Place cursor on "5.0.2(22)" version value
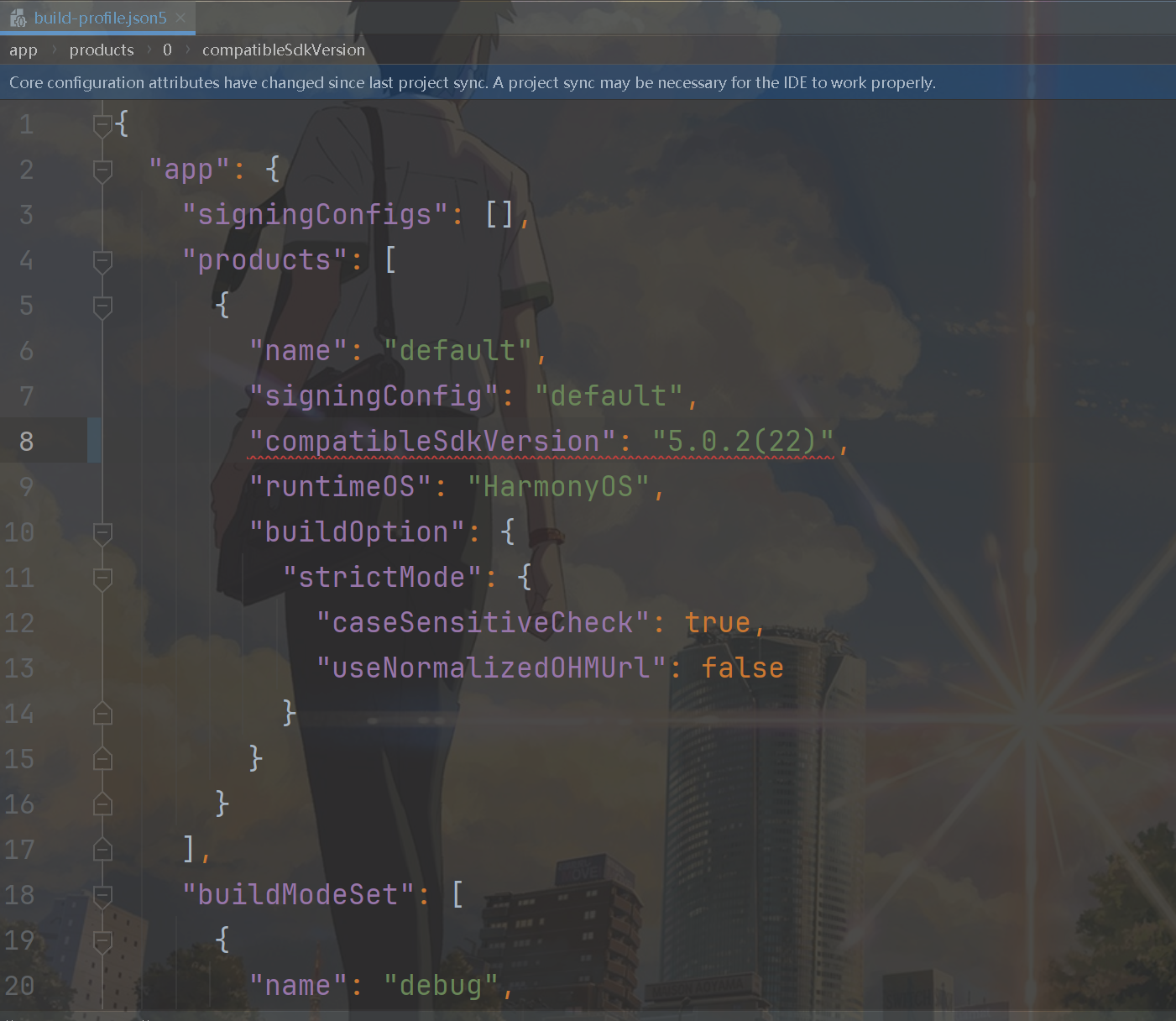Screen dimensions: 1176x1021 click(743, 442)
